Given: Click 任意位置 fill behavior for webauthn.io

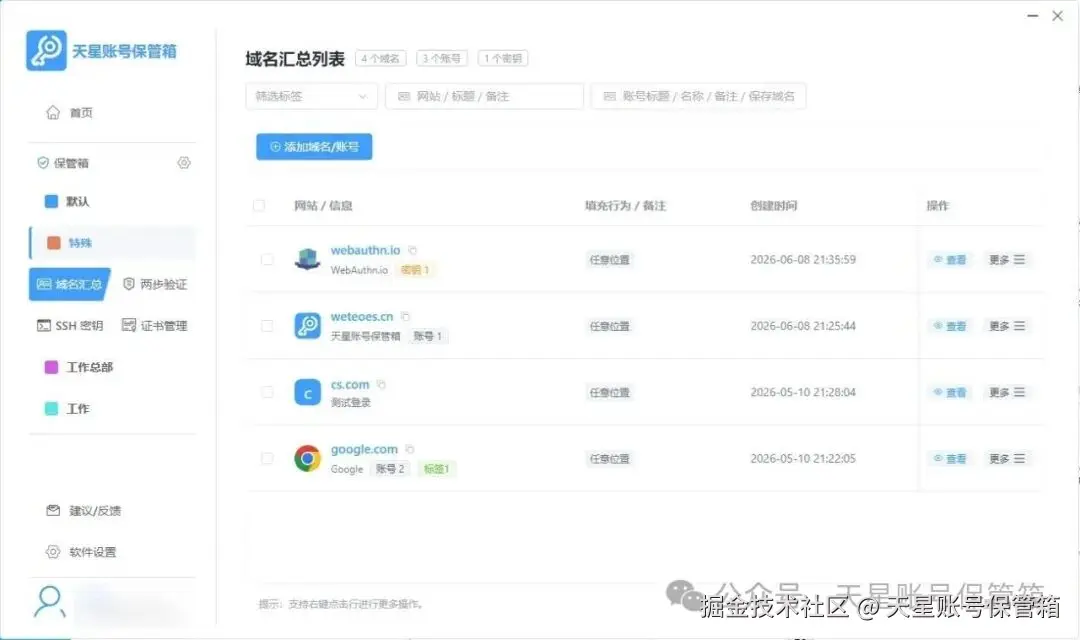Looking at the screenshot, I should (x=610, y=260).
